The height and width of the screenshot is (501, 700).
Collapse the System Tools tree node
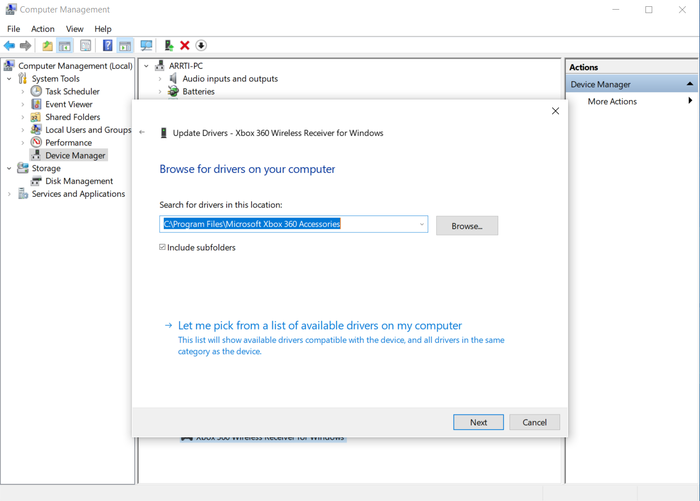9,79
